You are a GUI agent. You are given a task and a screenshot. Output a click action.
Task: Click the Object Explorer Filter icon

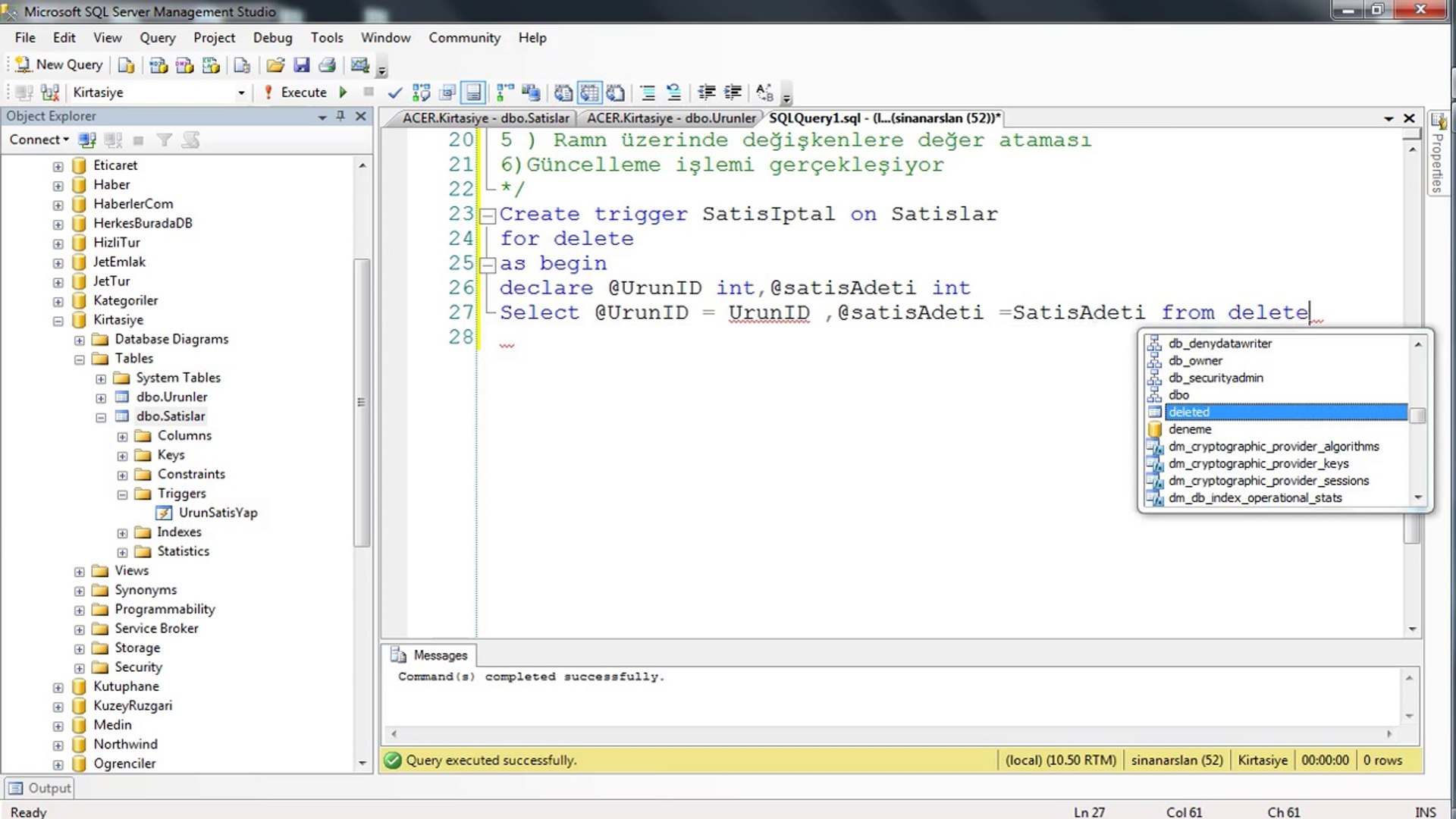[164, 140]
